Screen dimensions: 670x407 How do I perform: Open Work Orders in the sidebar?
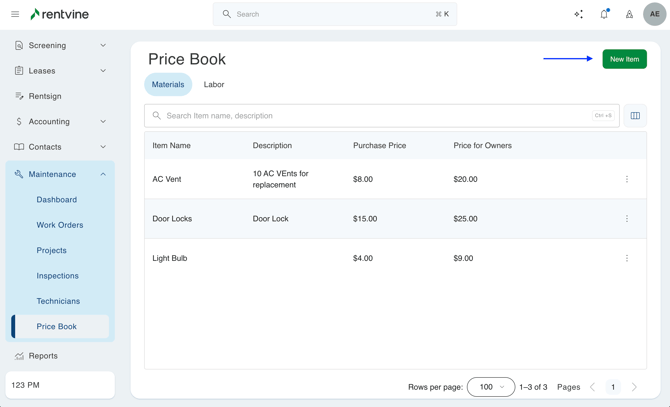60,225
